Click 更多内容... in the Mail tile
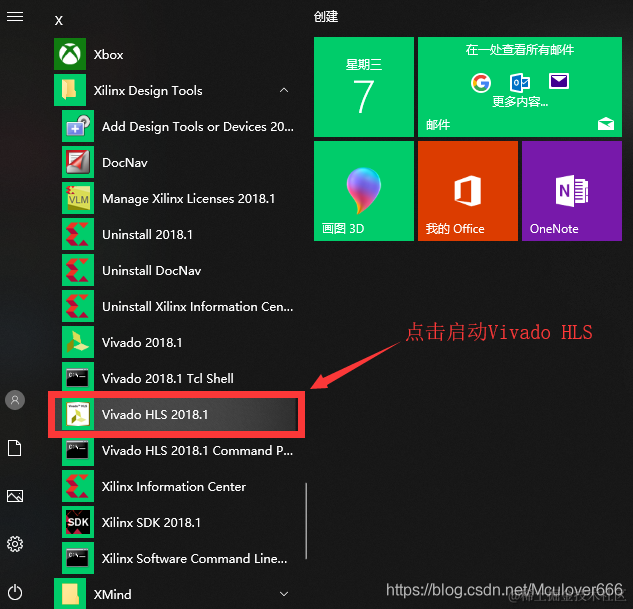The width and height of the screenshot is (633, 609). click(520, 101)
